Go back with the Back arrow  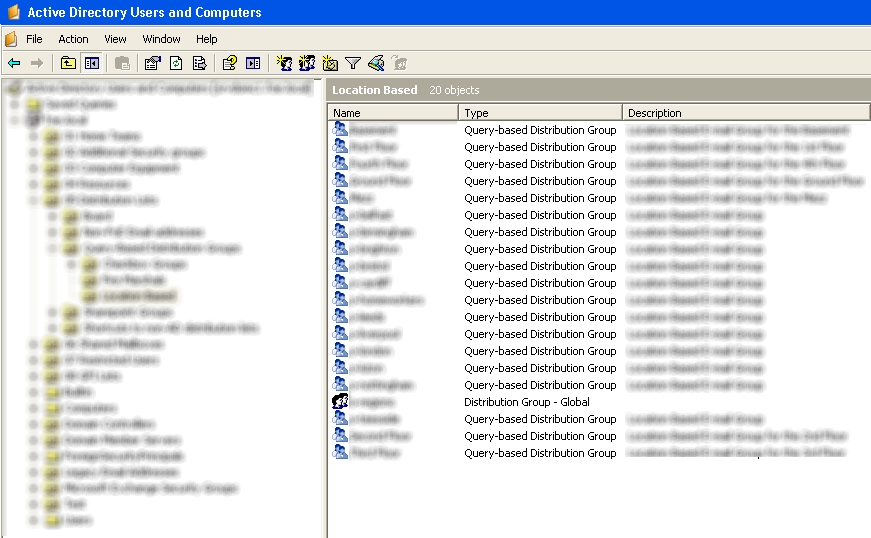coord(14,64)
